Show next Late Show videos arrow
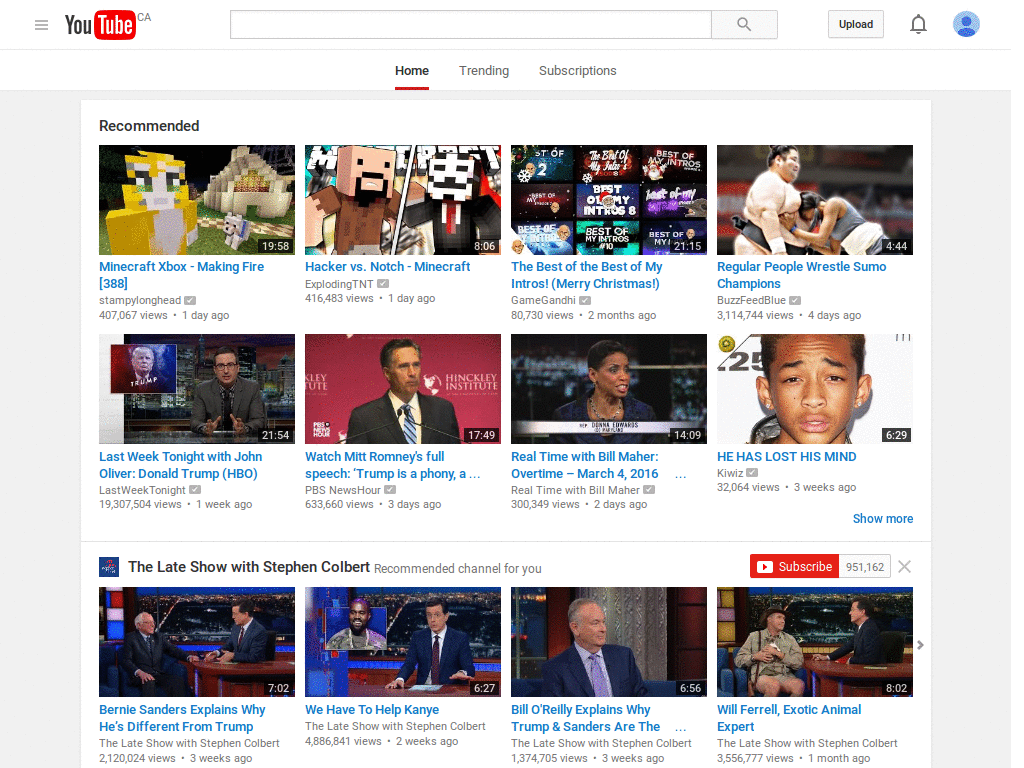Viewport: 1024px width, 768px height. point(920,645)
